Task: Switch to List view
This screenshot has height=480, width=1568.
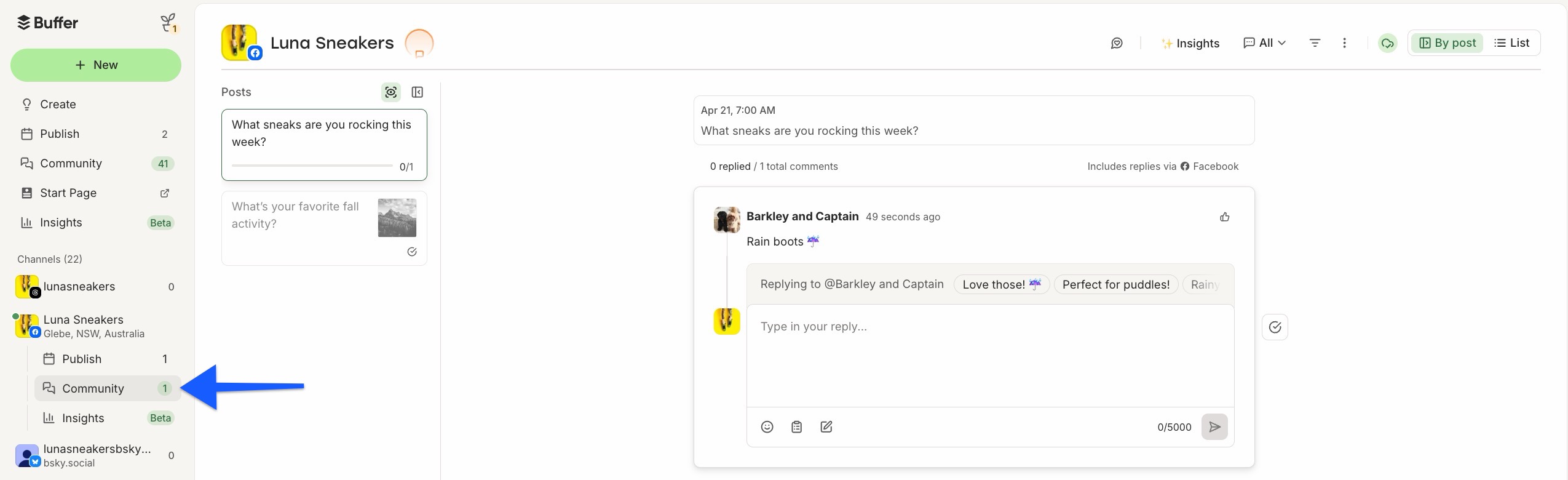Action: [x=1511, y=43]
